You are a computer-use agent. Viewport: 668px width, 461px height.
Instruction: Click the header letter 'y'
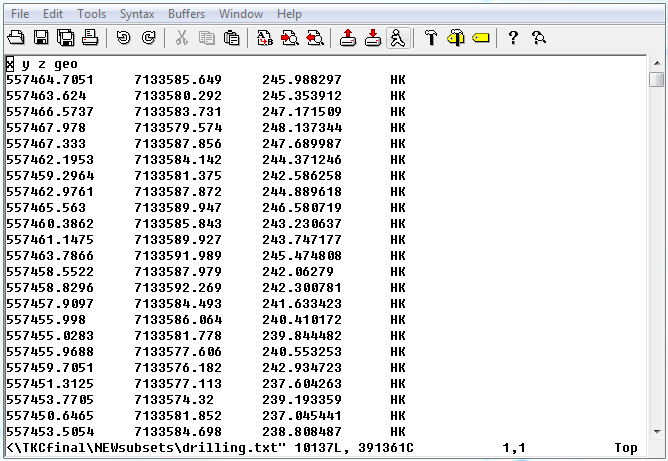(26, 65)
